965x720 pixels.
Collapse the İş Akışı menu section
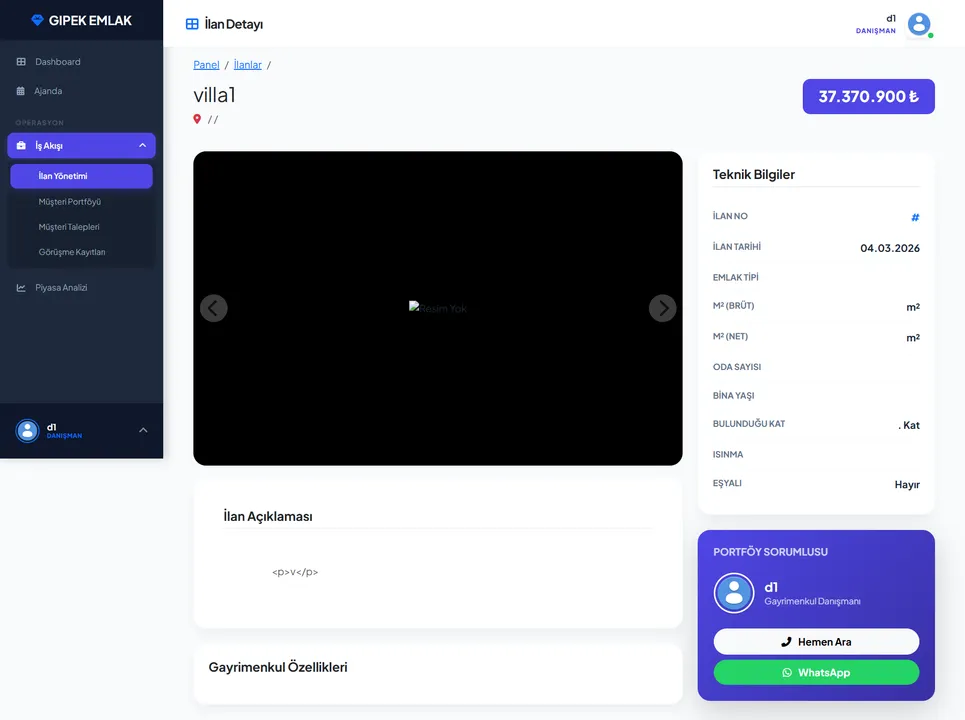(x=142, y=146)
